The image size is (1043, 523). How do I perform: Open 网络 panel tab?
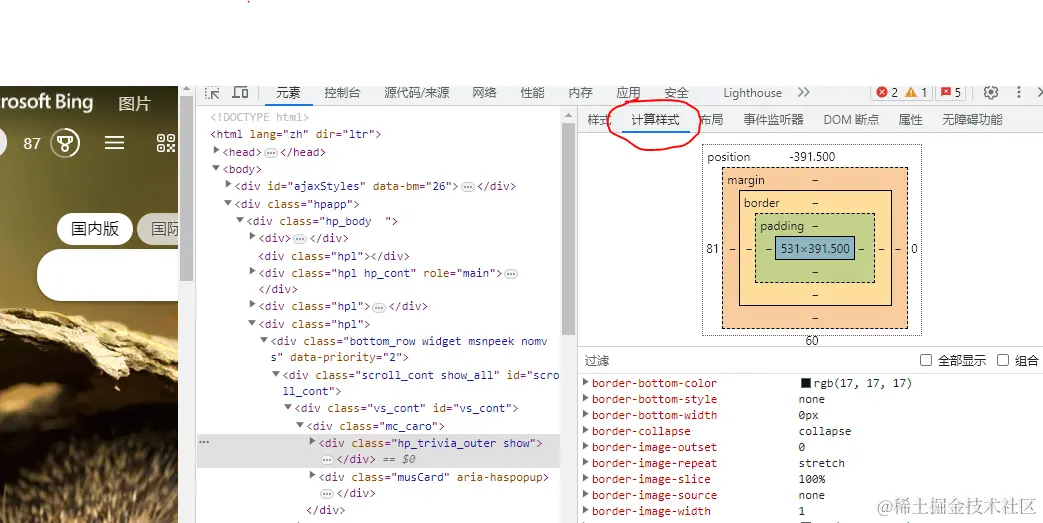click(484, 93)
